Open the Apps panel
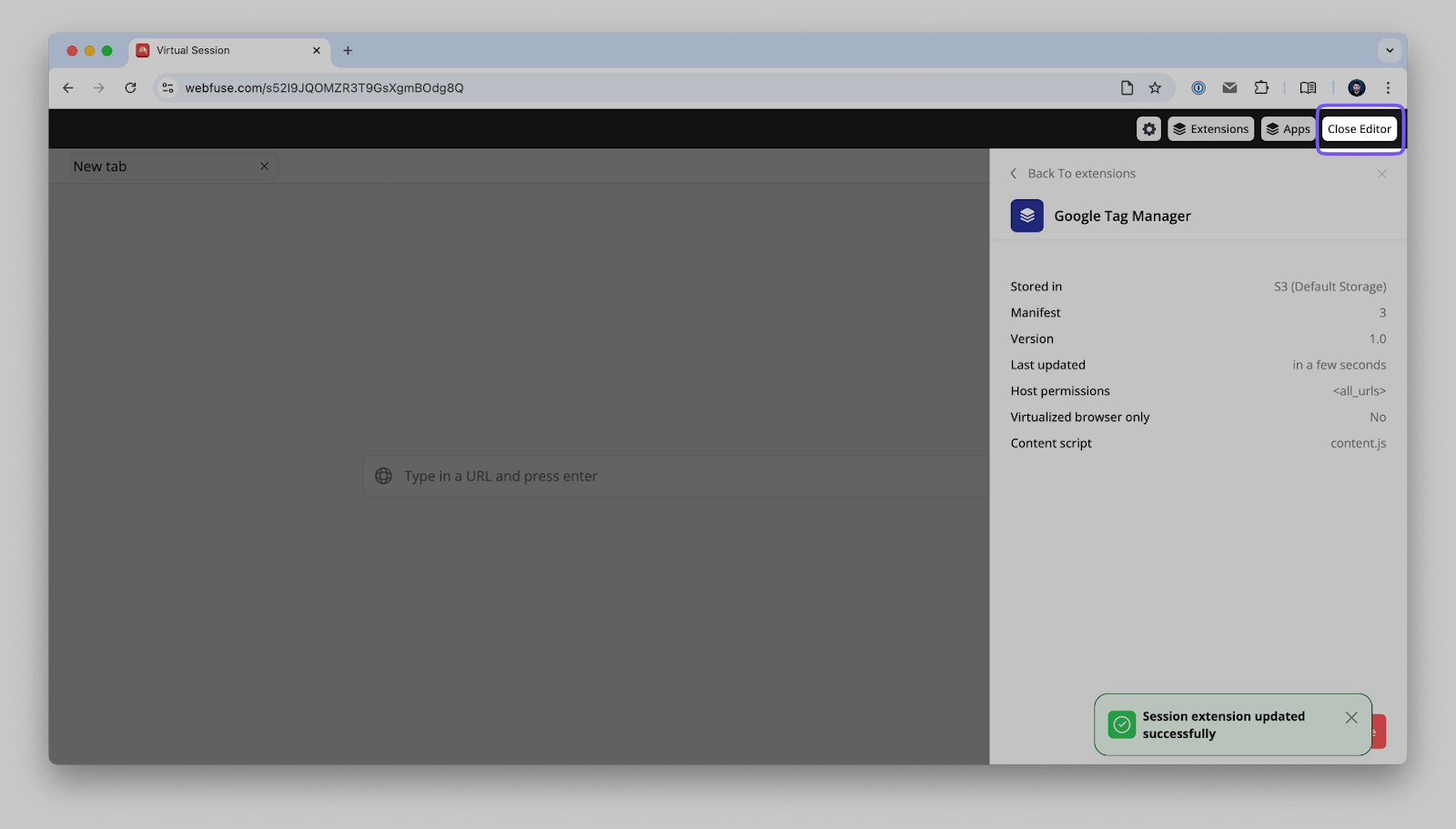The width and height of the screenshot is (1456, 829). [x=1288, y=128]
